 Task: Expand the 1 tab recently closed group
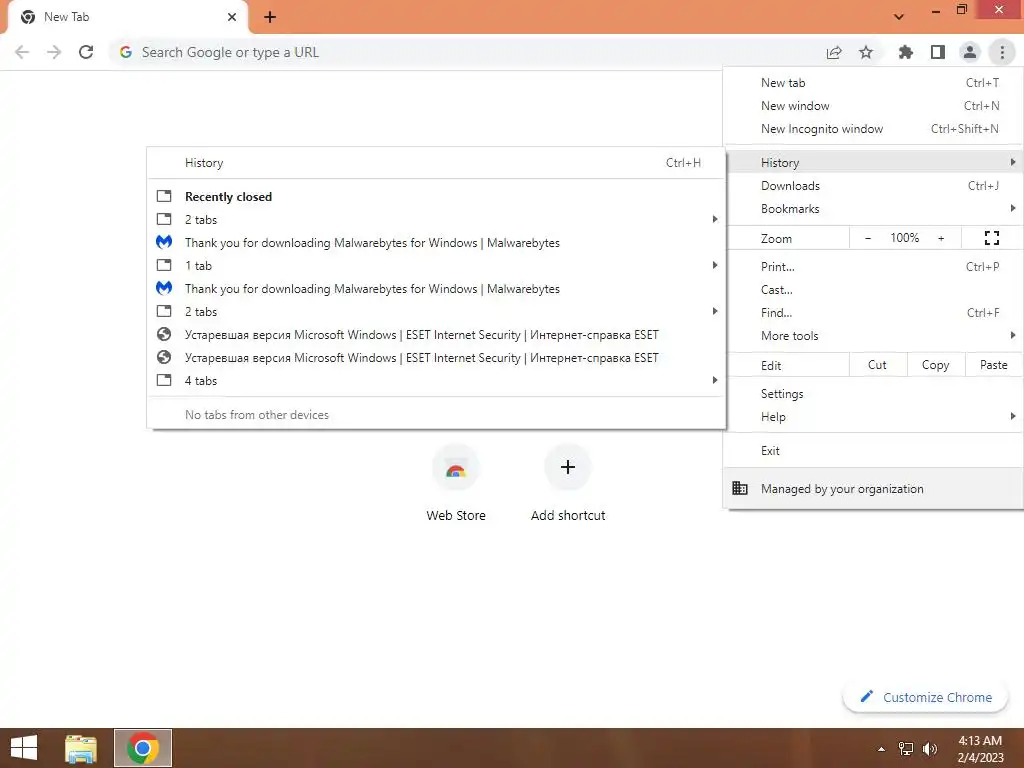point(436,265)
